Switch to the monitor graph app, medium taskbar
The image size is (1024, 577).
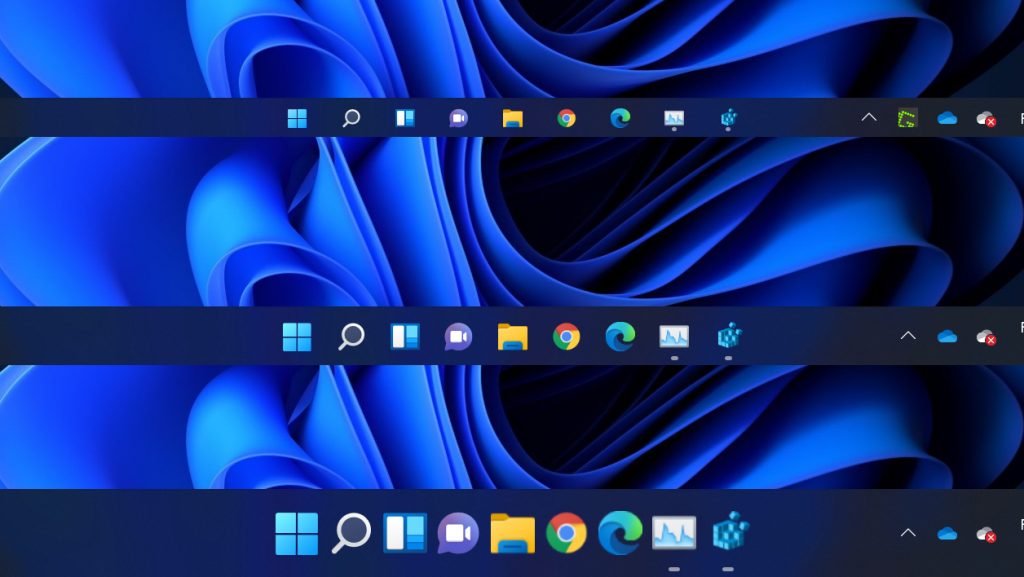click(674, 336)
